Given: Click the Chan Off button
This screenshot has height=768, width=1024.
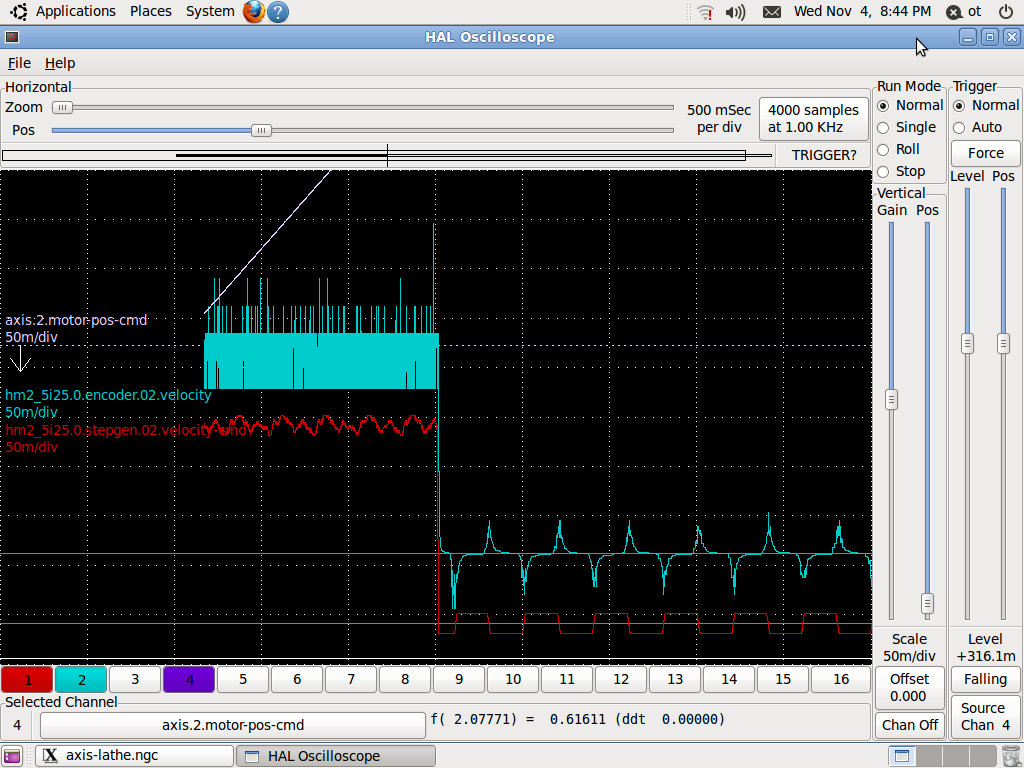Looking at the screenshot, I should pos(910,725).
